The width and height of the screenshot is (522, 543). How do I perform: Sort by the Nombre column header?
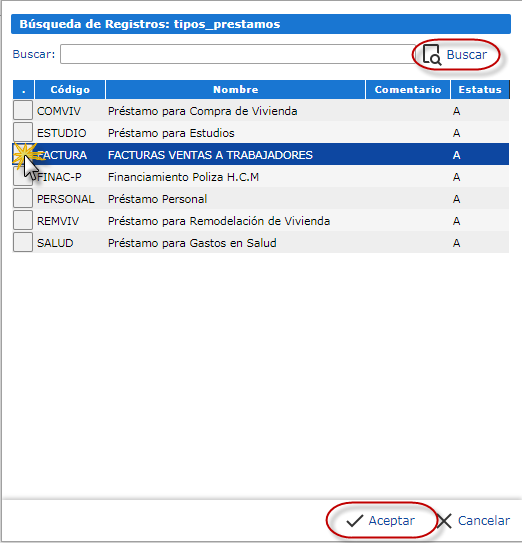coord(236,90)
